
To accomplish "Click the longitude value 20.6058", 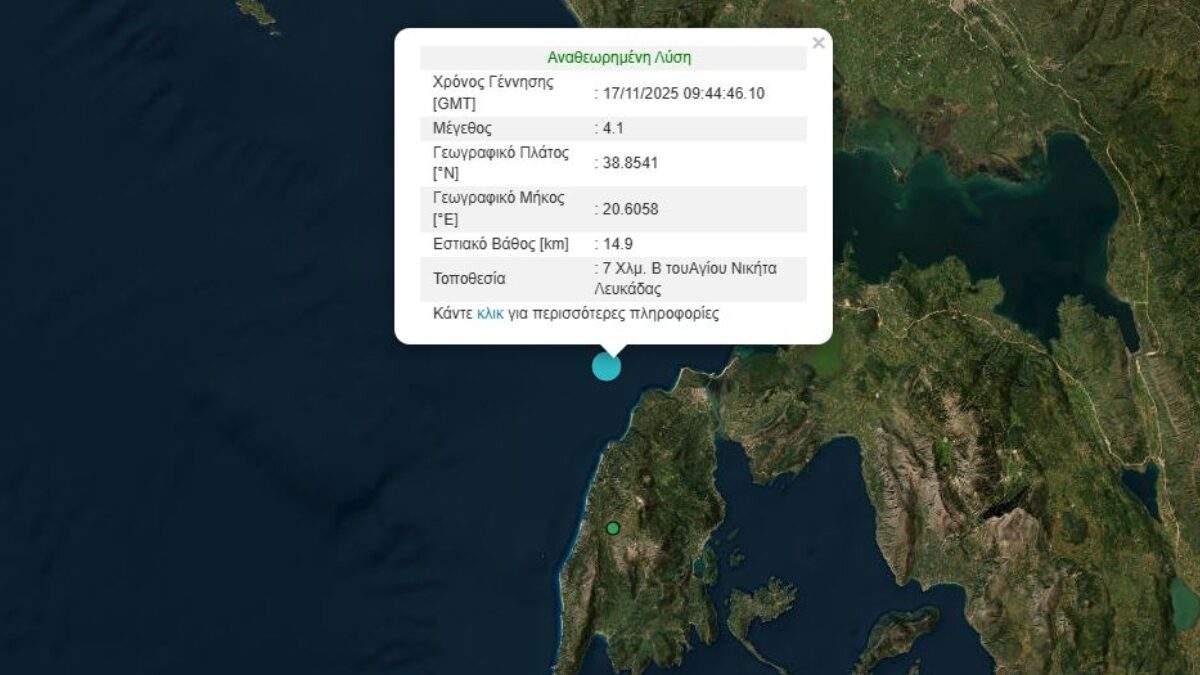I will click(629, 209).
